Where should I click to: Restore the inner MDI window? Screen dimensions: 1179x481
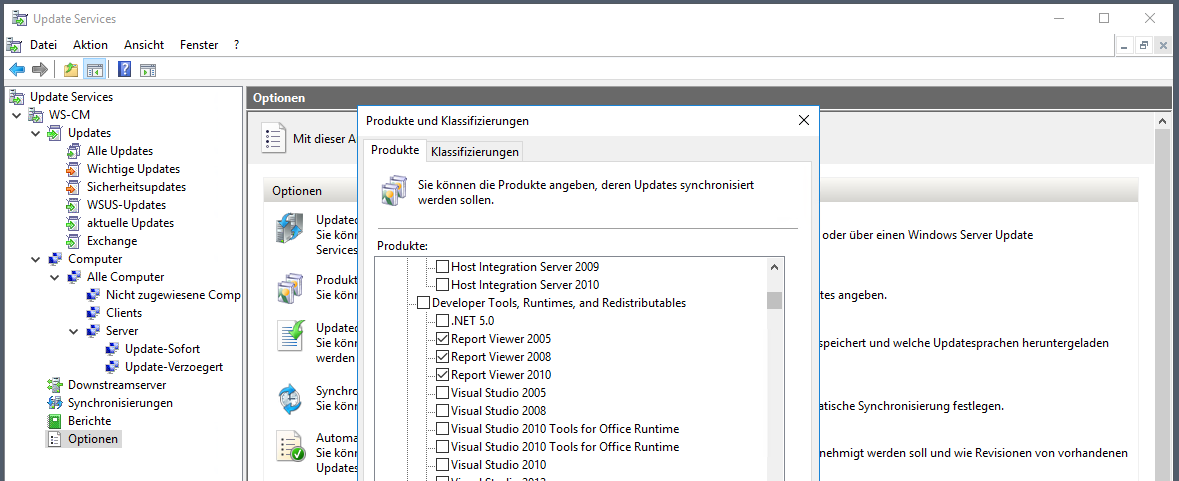(x=1144, y=46)
